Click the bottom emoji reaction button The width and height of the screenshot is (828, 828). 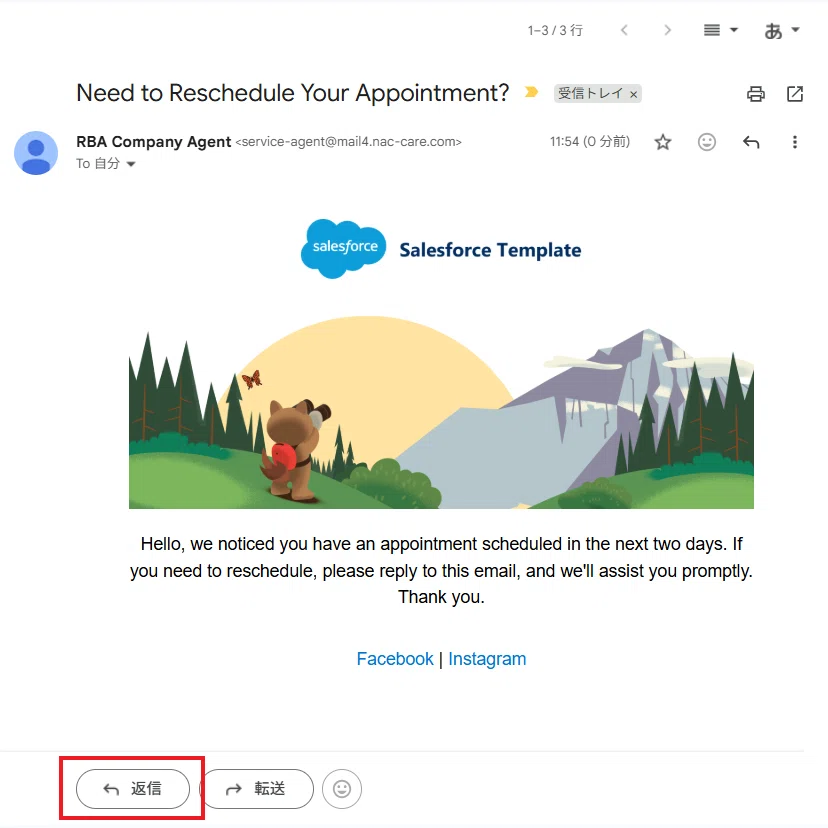[x=342, y=789]
